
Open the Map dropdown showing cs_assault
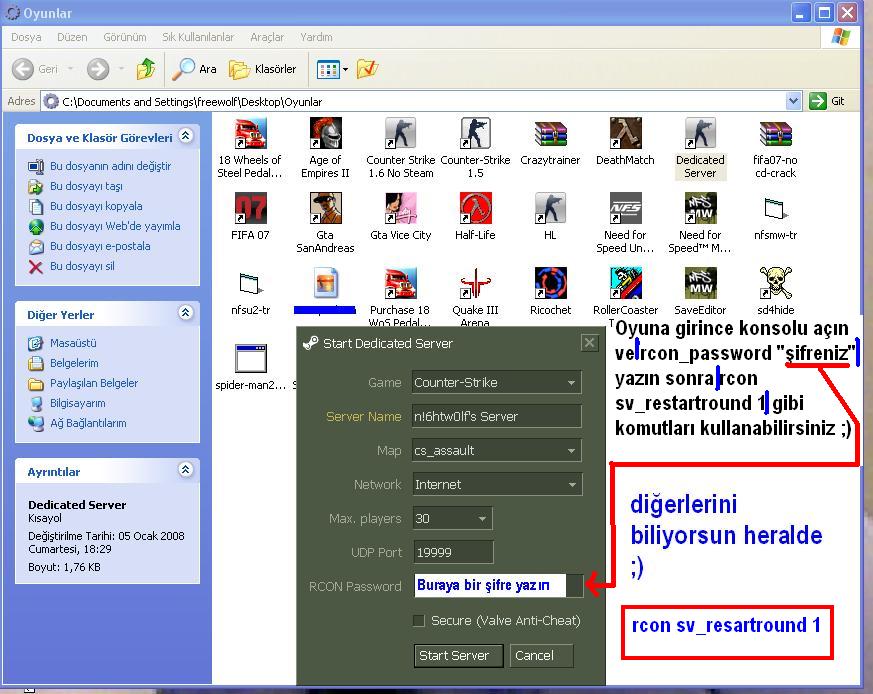coord(497,451)
